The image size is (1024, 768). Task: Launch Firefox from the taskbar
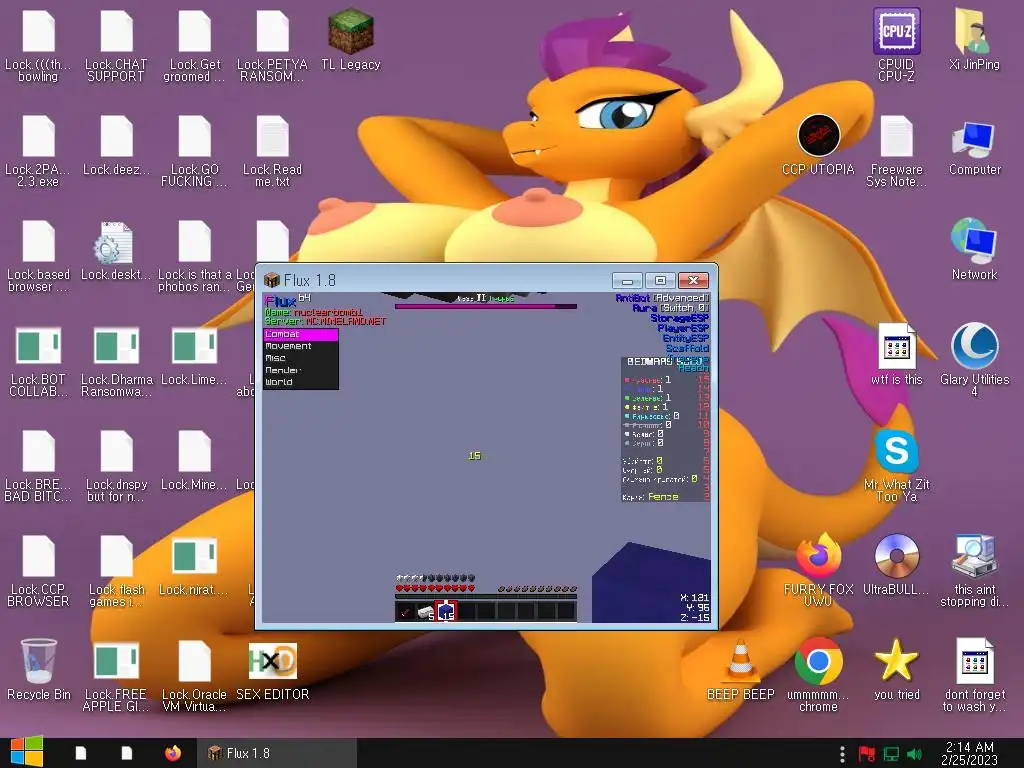tap(173, 753)
